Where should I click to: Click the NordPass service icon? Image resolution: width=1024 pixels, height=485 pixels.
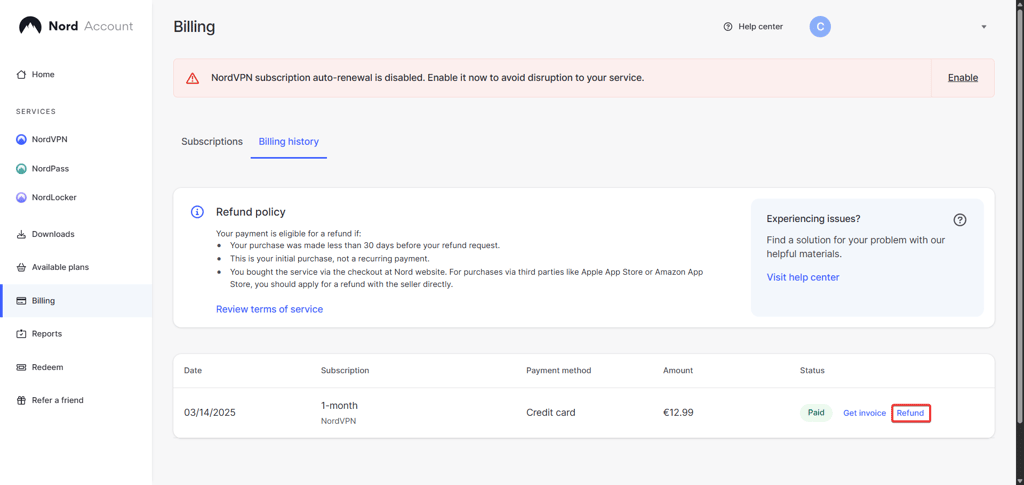tap(21, 168)
